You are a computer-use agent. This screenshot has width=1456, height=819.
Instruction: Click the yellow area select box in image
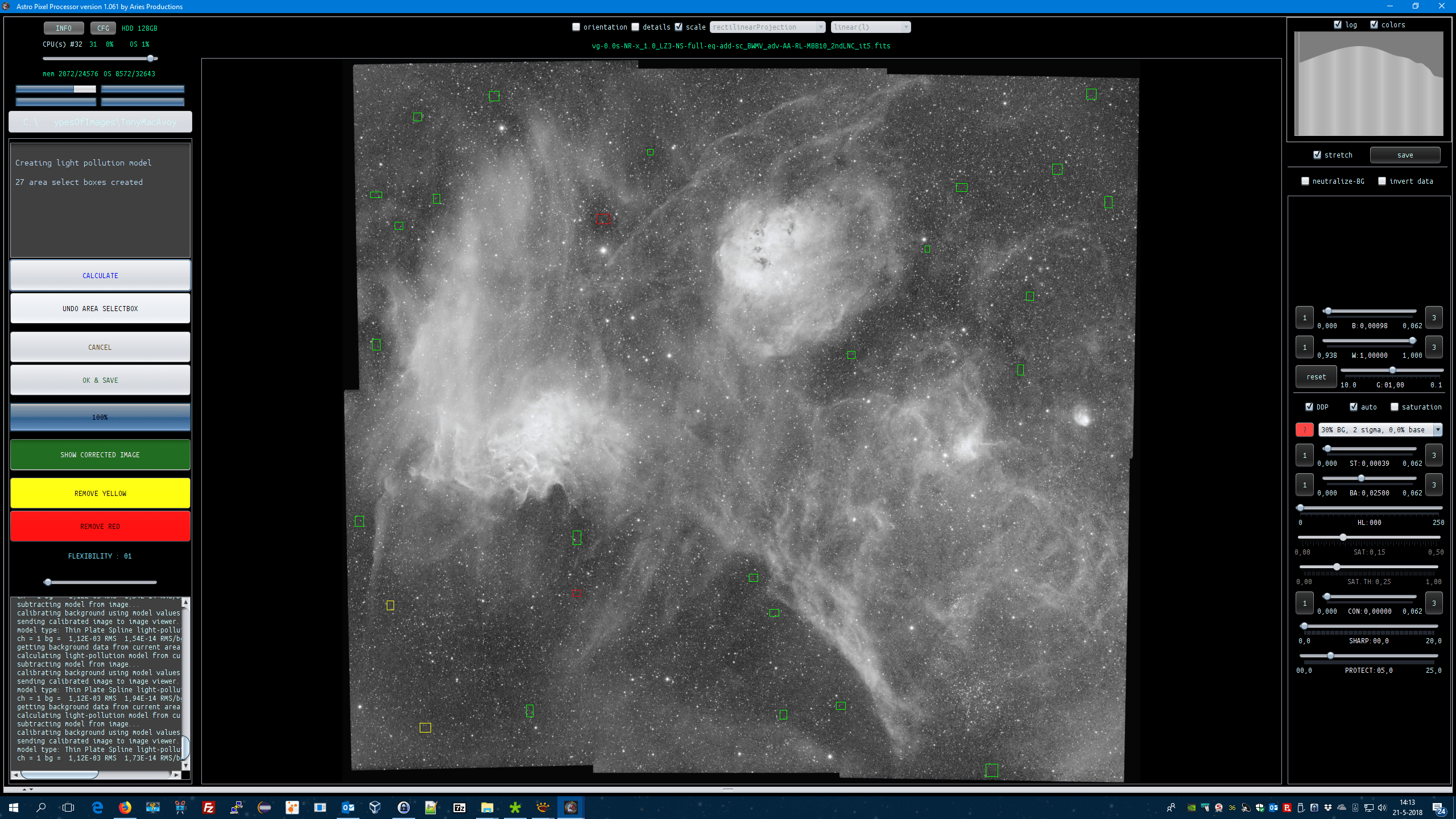click(x=390, y=605)
